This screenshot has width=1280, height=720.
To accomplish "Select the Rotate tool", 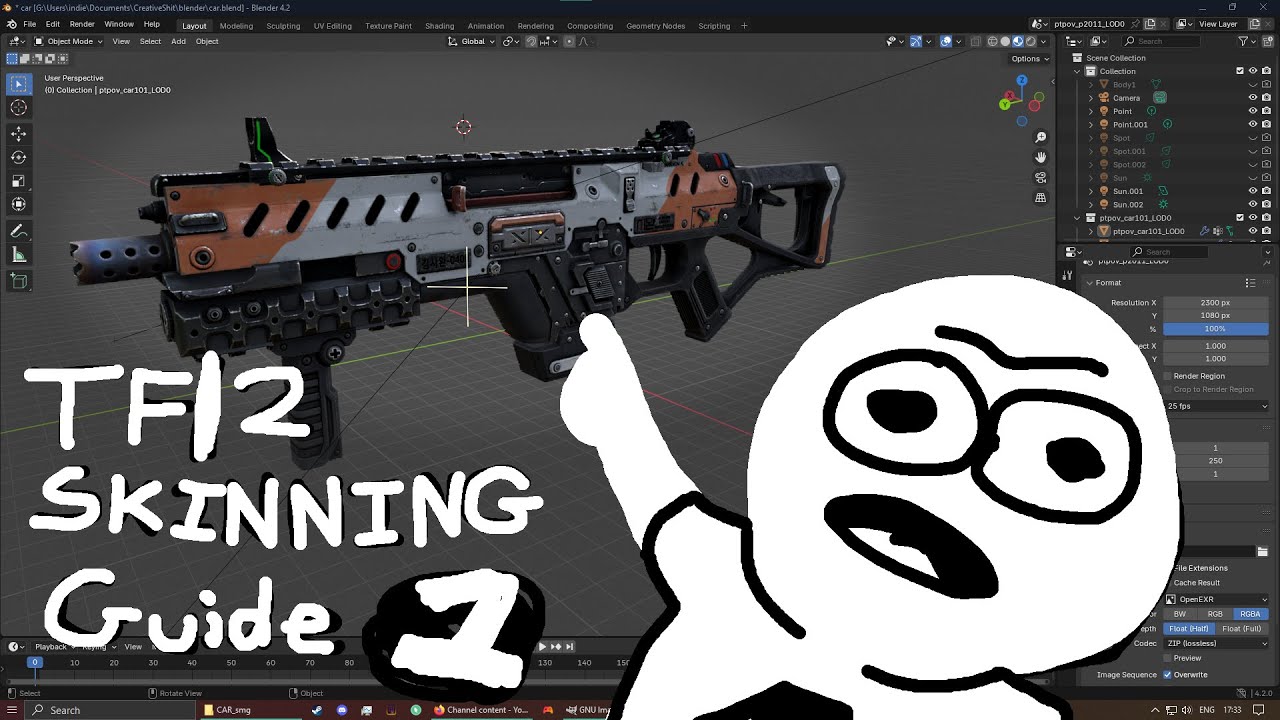I will point(18,157).
